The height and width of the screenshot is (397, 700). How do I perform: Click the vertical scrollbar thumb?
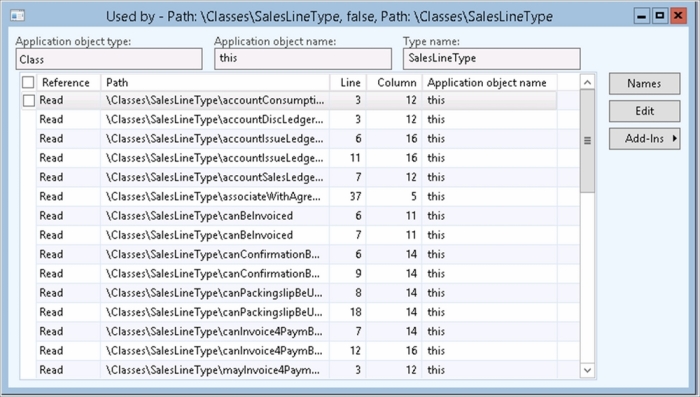588,141
